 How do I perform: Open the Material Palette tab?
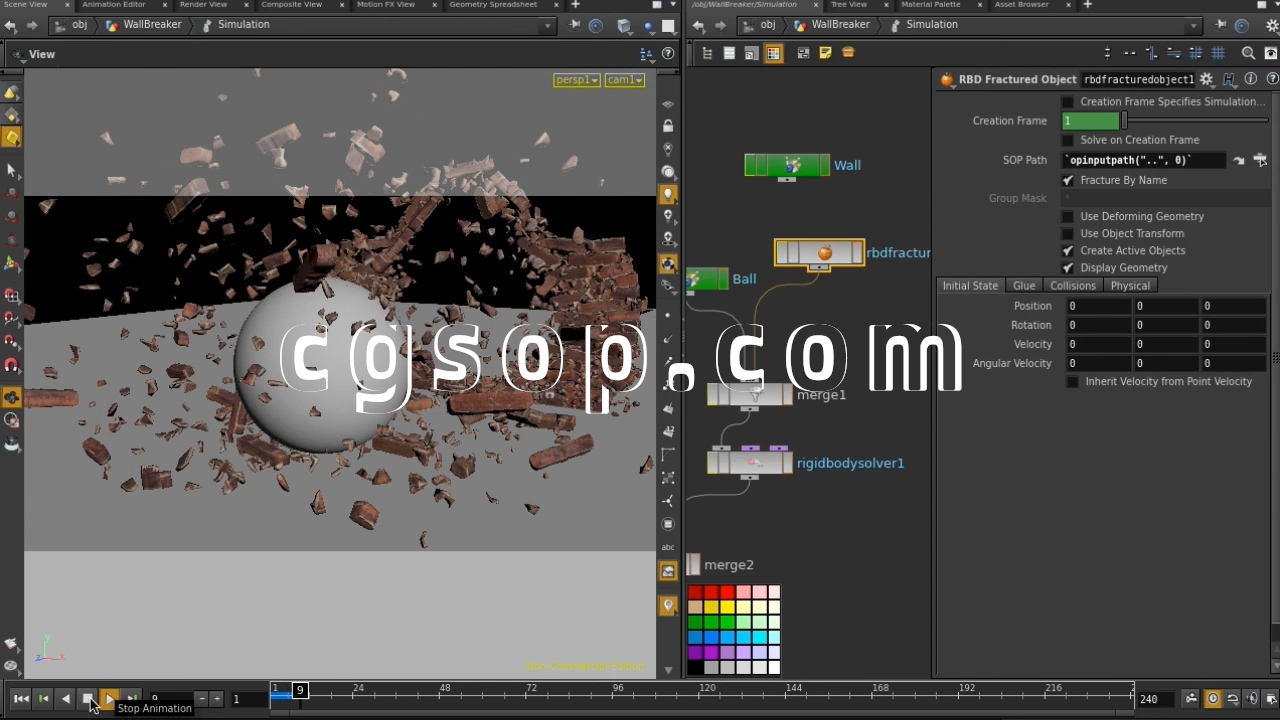(x=931, y=5)
